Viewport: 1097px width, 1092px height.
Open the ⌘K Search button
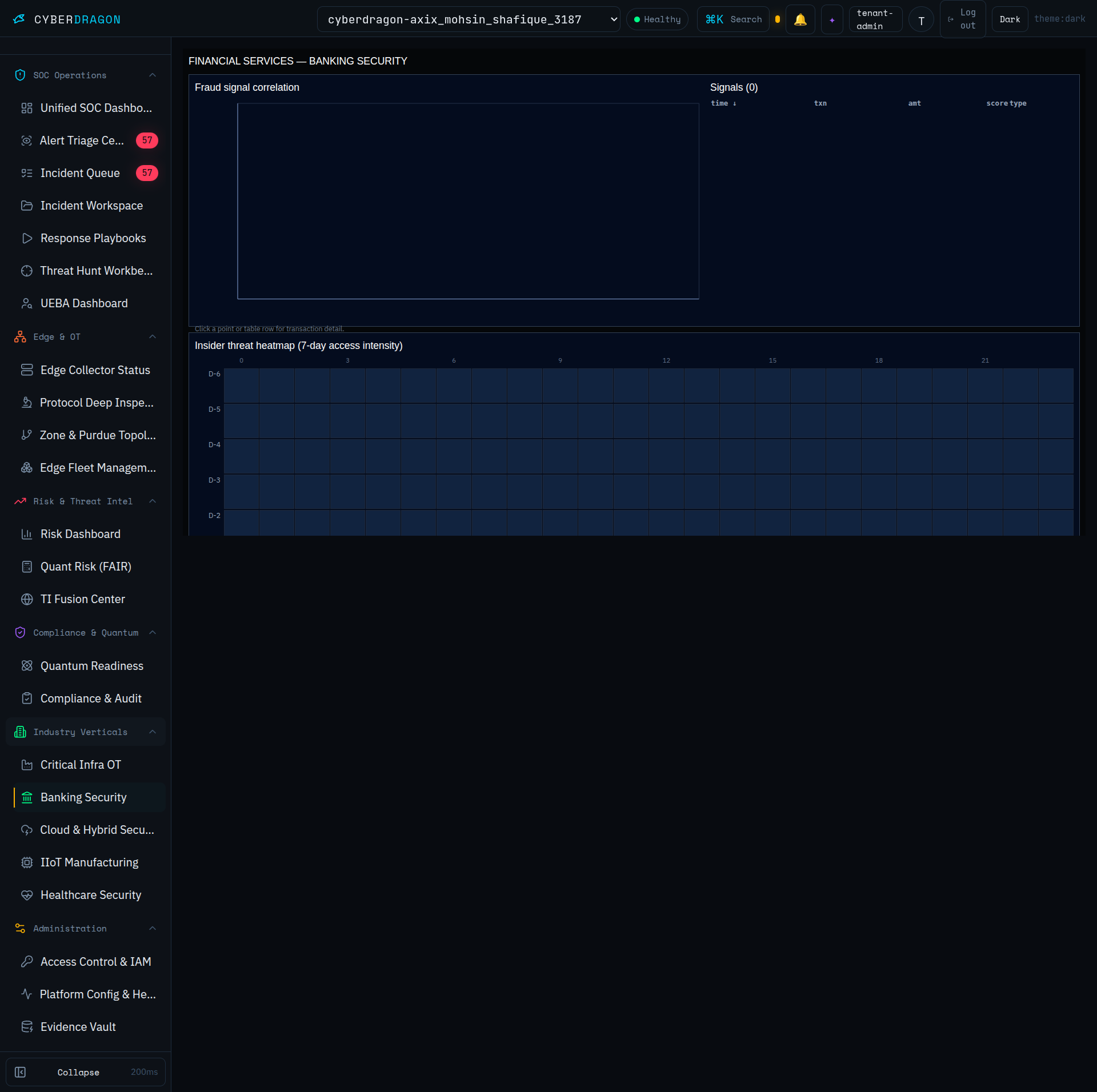[733, 19]
